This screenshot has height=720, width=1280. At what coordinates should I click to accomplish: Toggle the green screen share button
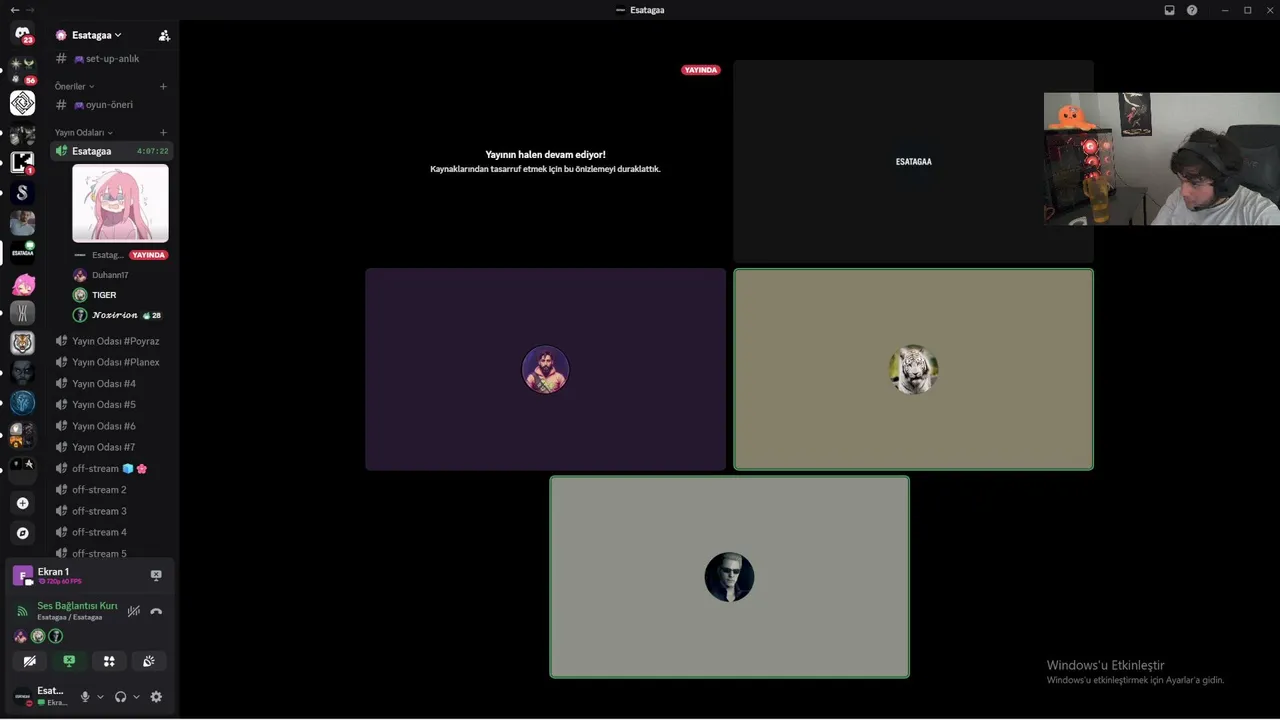click(x=69, y=661)
